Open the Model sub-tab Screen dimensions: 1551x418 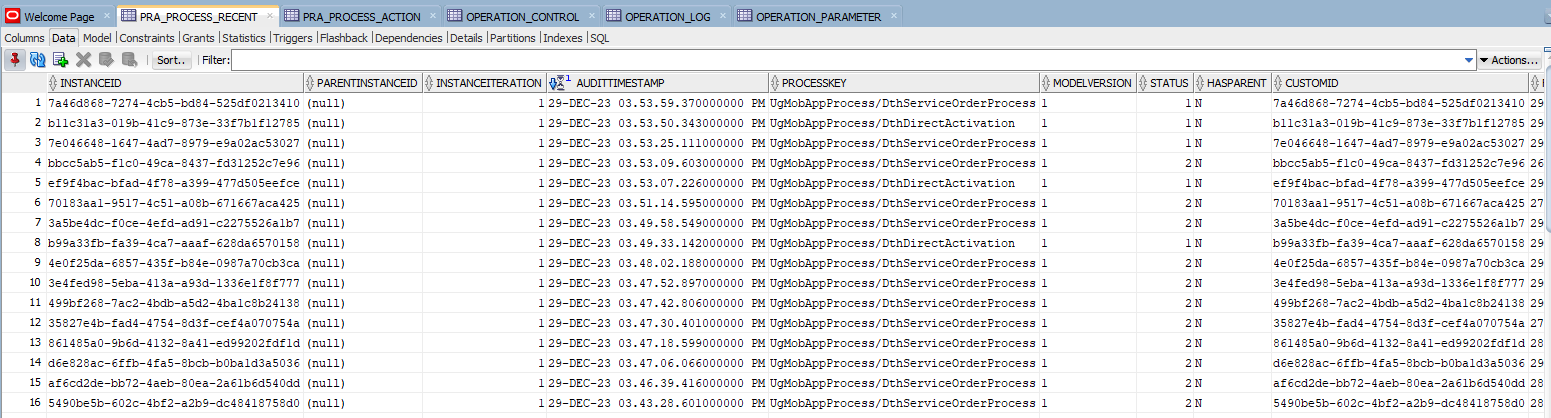[97, 38]
